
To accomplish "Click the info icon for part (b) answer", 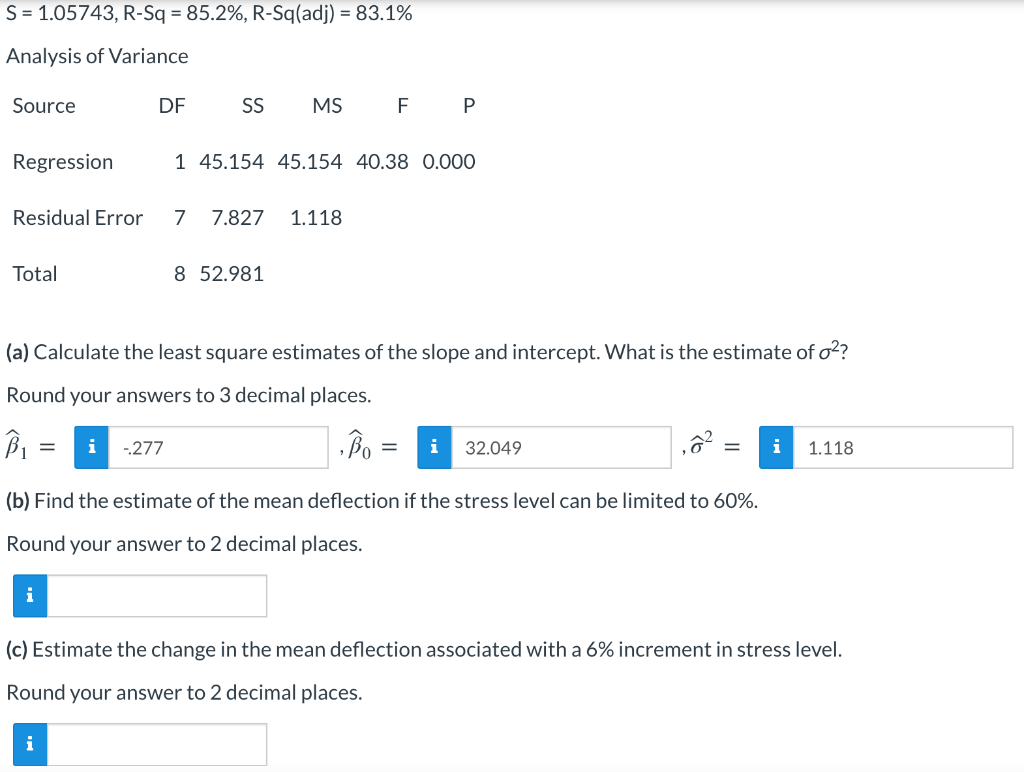I will tap(29, 595).
